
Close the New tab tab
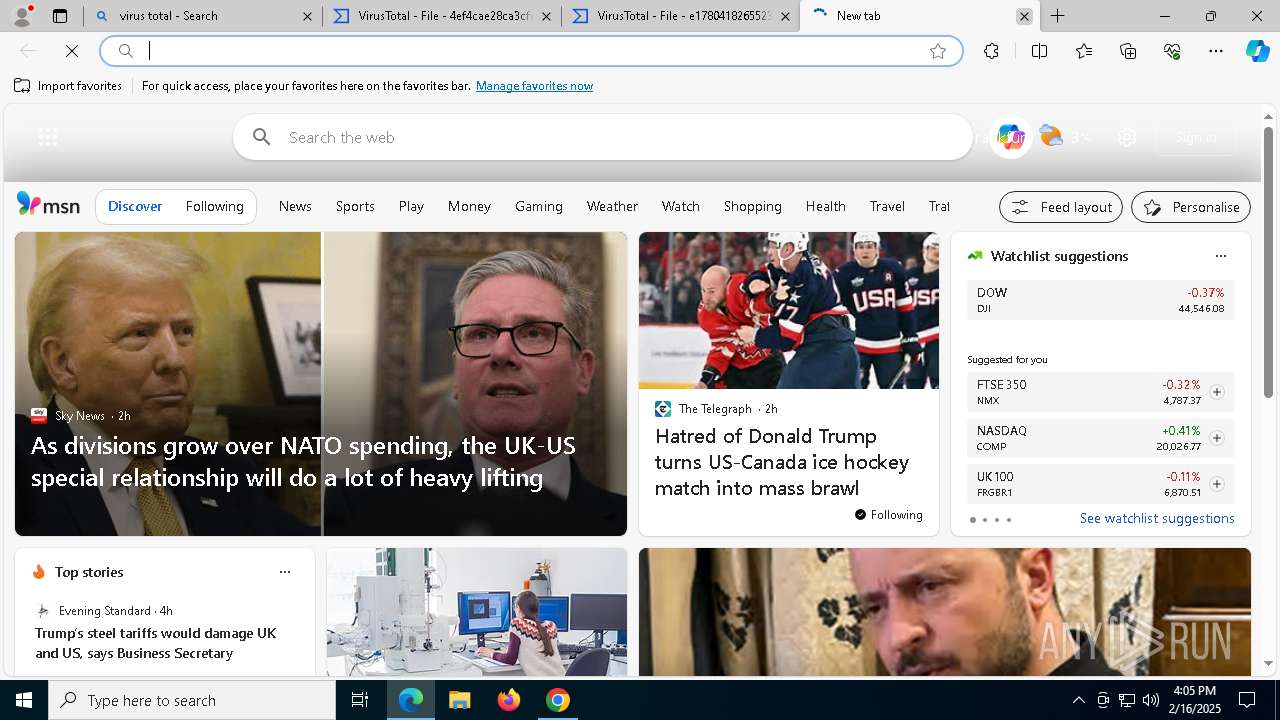point(1024,16)
